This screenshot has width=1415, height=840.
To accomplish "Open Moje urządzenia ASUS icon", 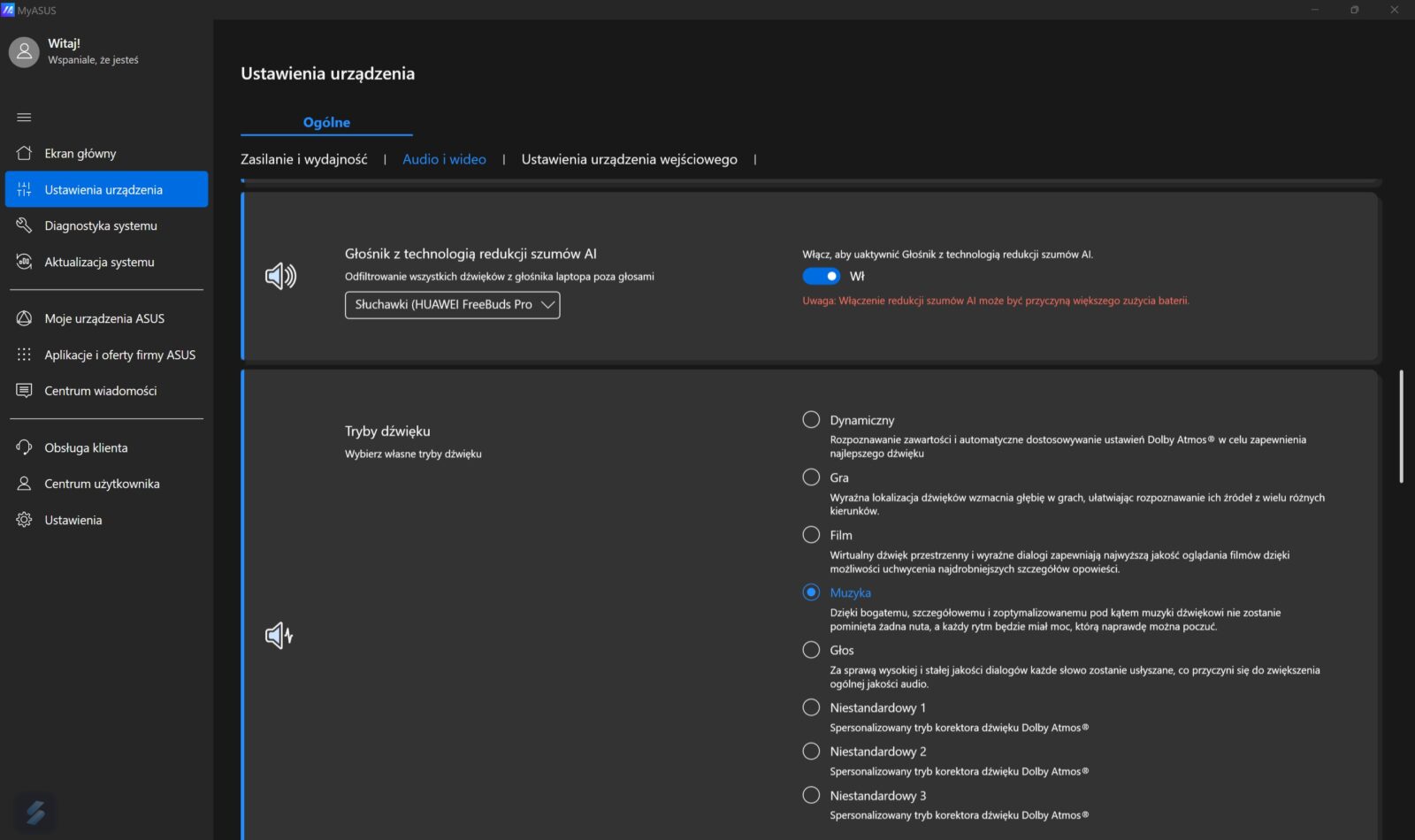I will click(24, 318).
